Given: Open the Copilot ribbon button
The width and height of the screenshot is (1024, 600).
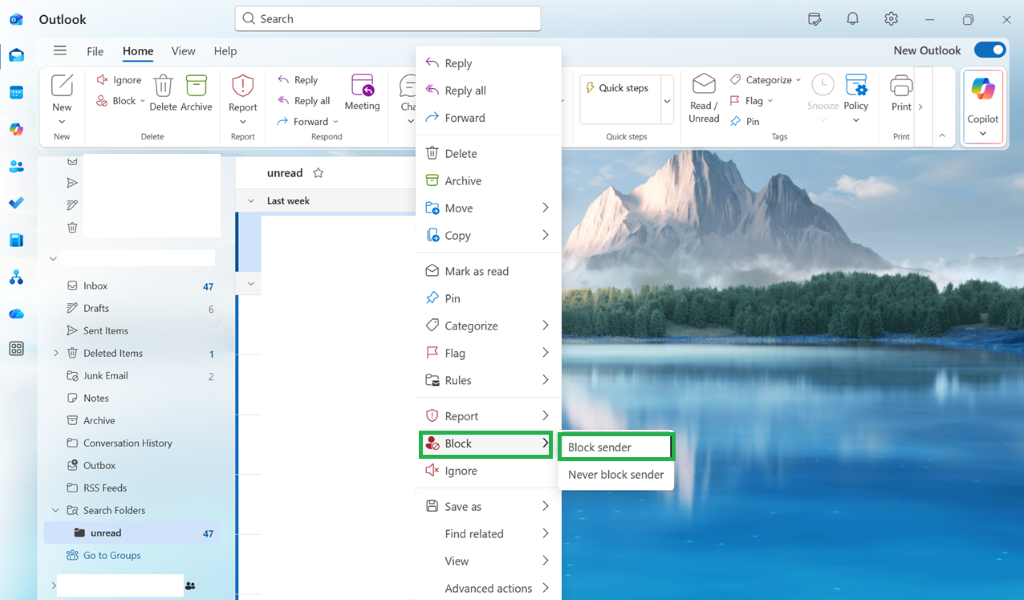Looking at the screenshot, I should (x=982, y=106).
